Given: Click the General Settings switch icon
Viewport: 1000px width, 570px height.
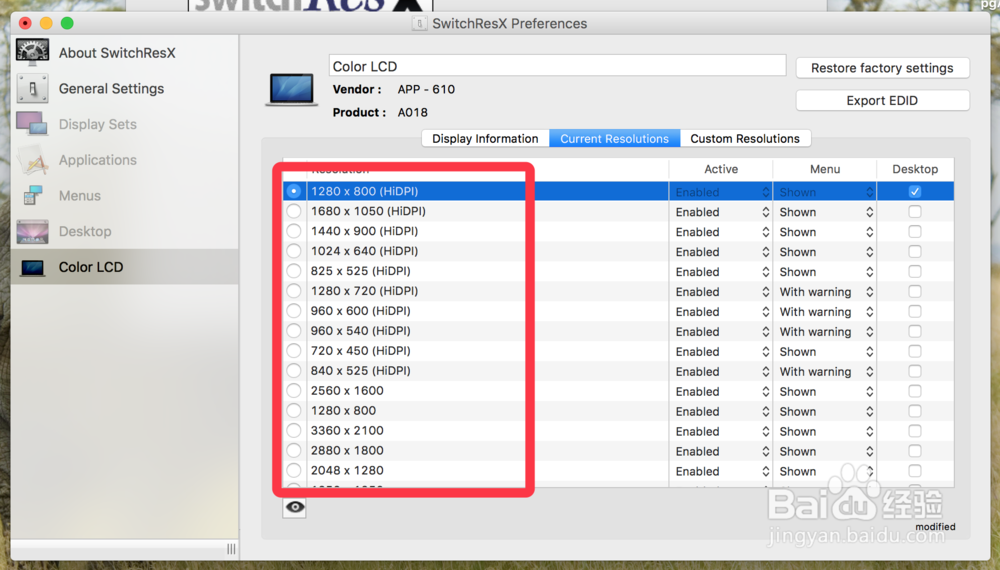Looking at the screenshot, I should coord(33,89).
